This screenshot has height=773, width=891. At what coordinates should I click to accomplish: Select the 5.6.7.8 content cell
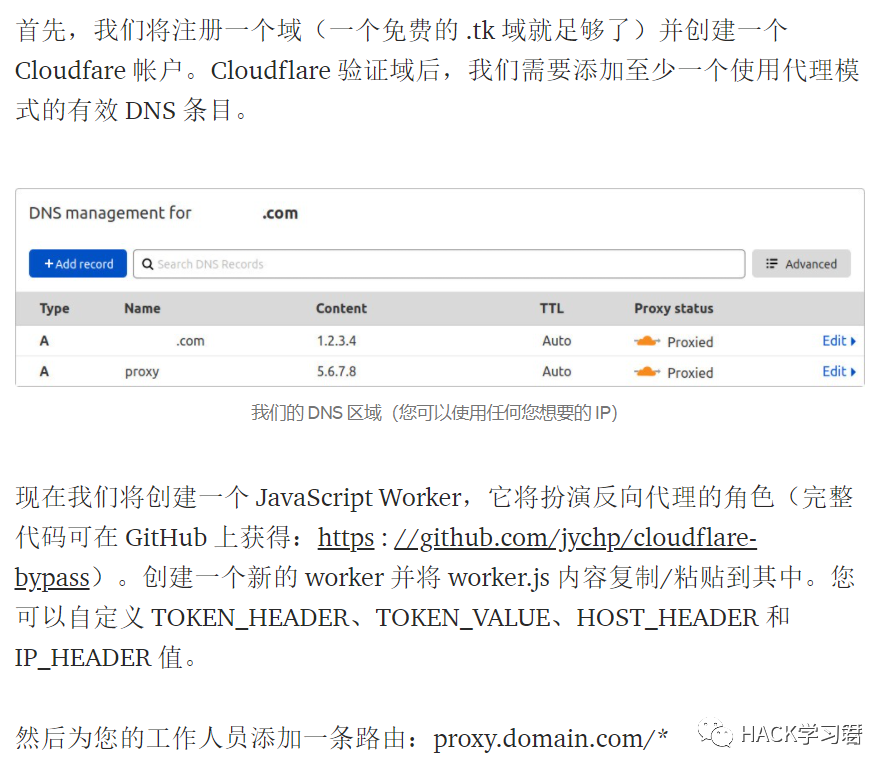(x=336, y=372)
